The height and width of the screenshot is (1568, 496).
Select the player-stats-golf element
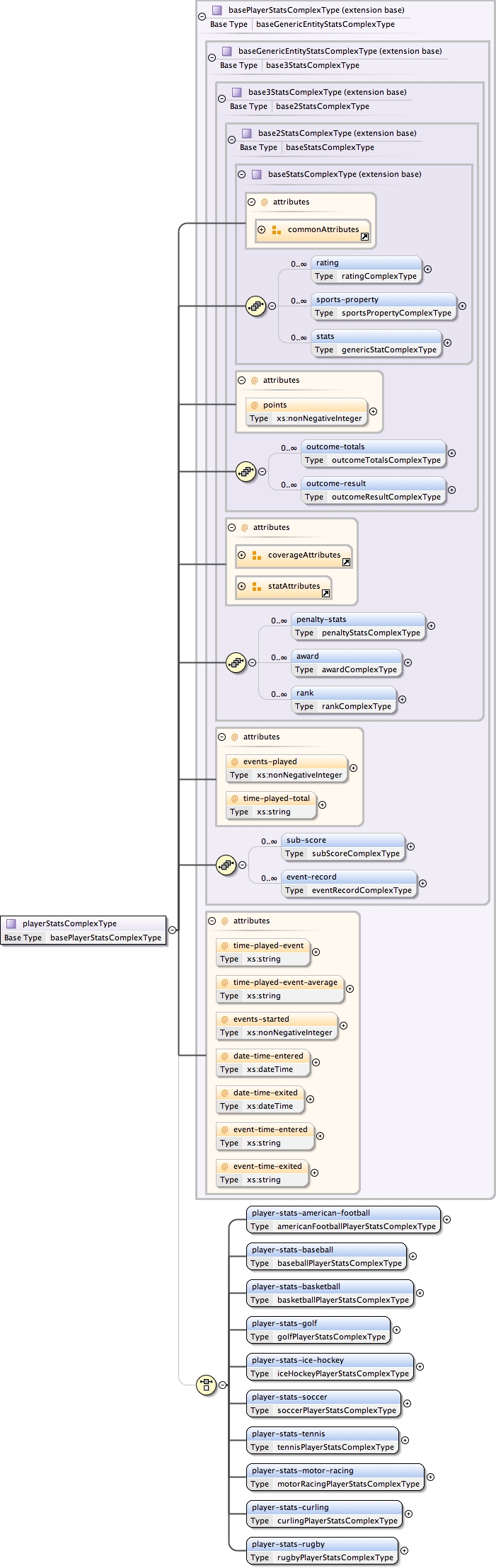click(x=318, y=1330)
